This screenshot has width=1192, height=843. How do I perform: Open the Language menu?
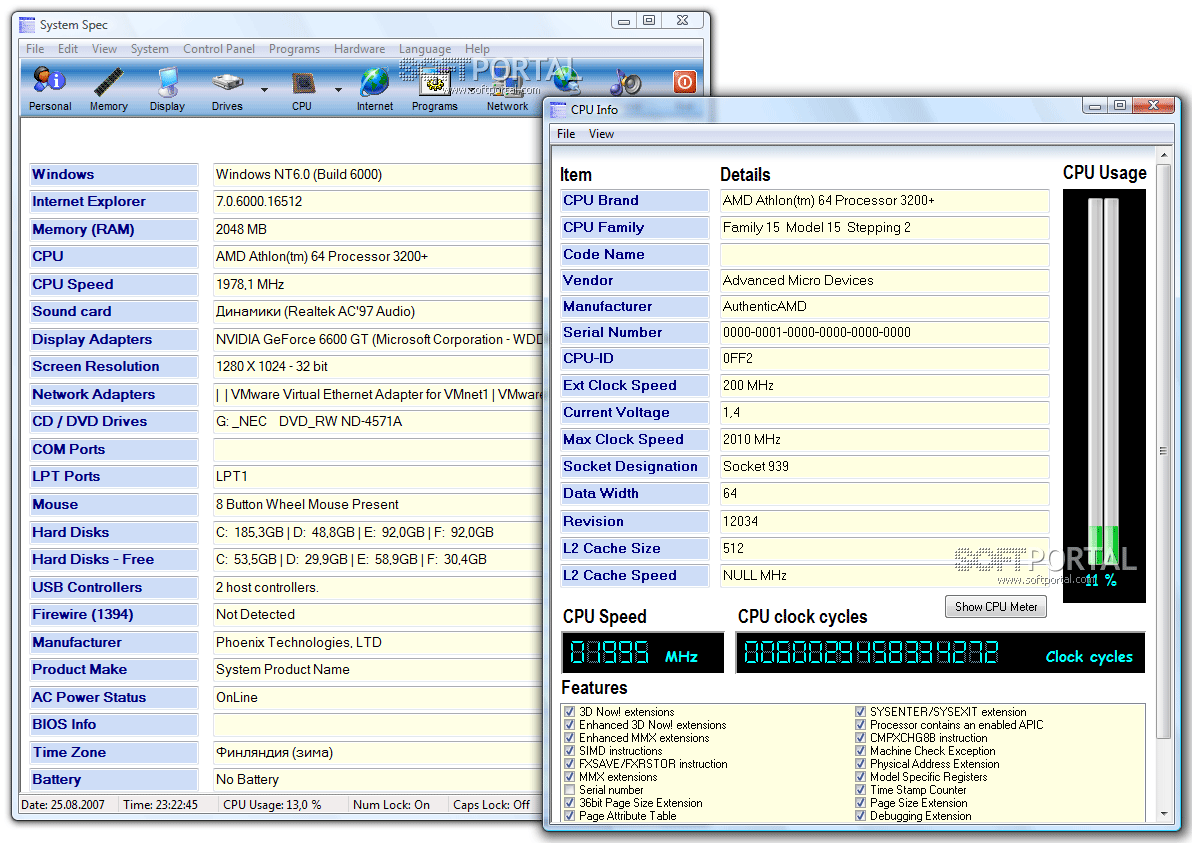point(425,49)
